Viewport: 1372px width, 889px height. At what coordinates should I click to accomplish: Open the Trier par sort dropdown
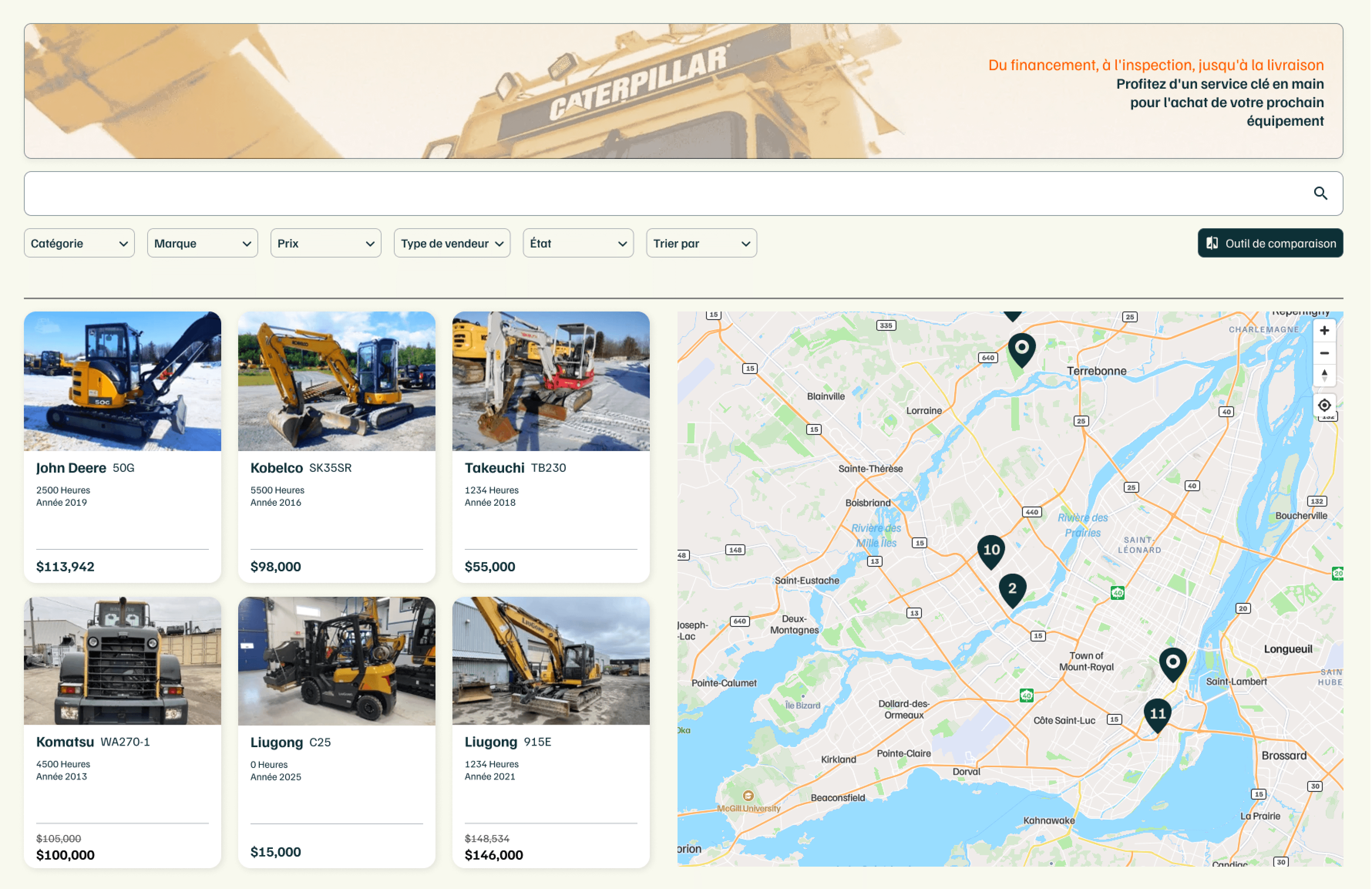click(x=701, y=243)
